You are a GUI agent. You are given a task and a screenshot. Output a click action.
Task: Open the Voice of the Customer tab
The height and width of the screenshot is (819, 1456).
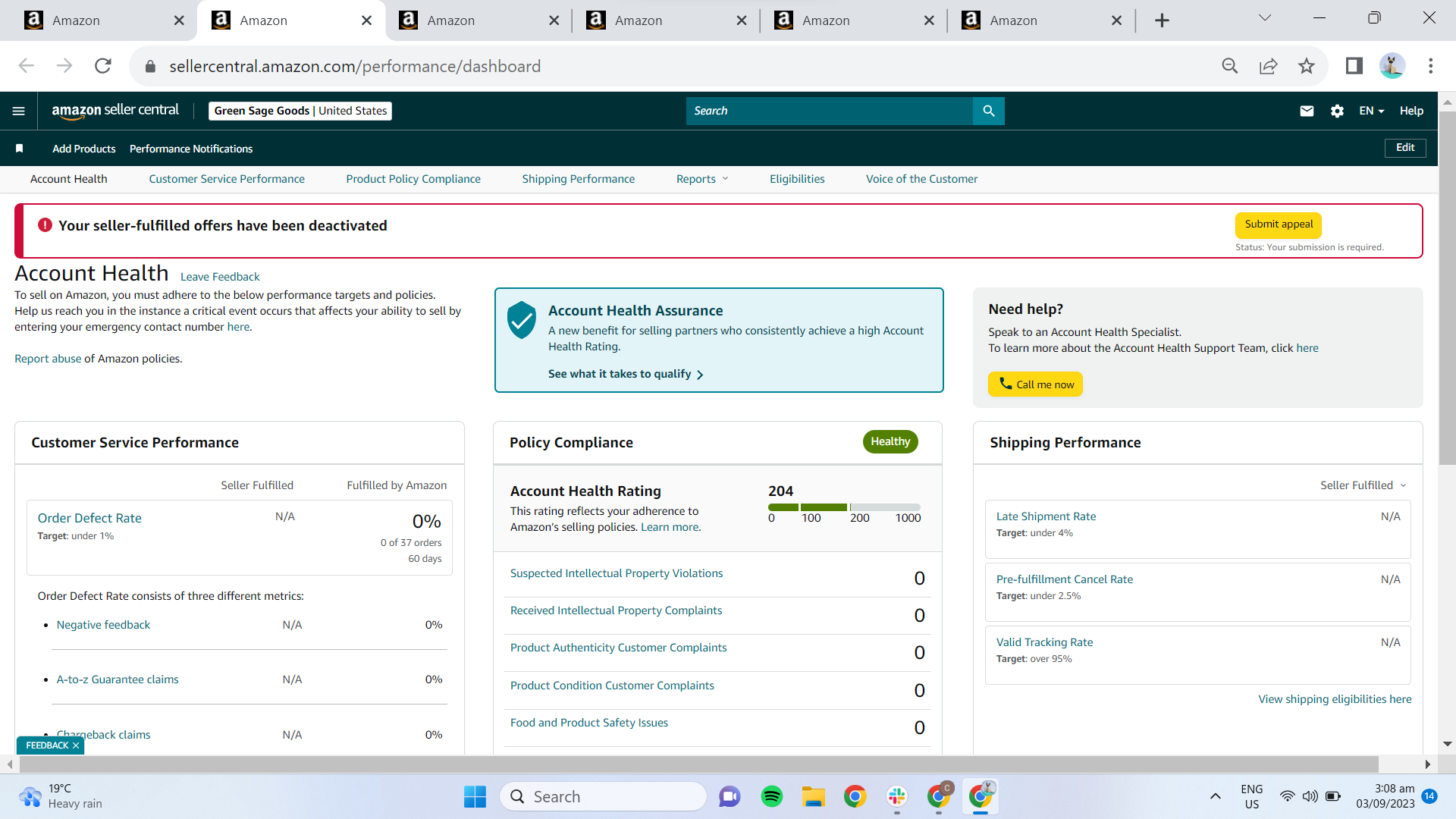click(922, 179)
